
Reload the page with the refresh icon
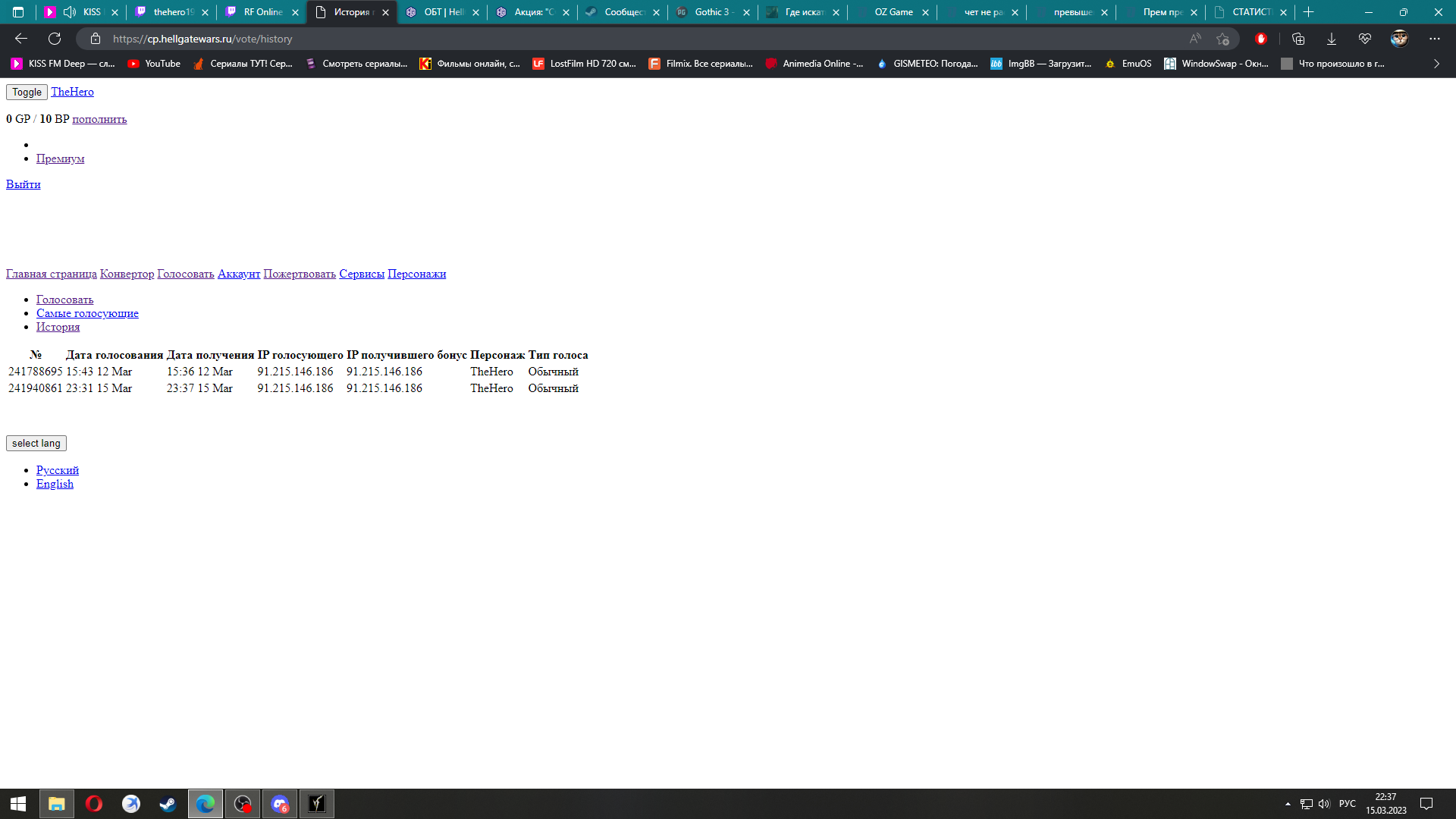(55, 39)
